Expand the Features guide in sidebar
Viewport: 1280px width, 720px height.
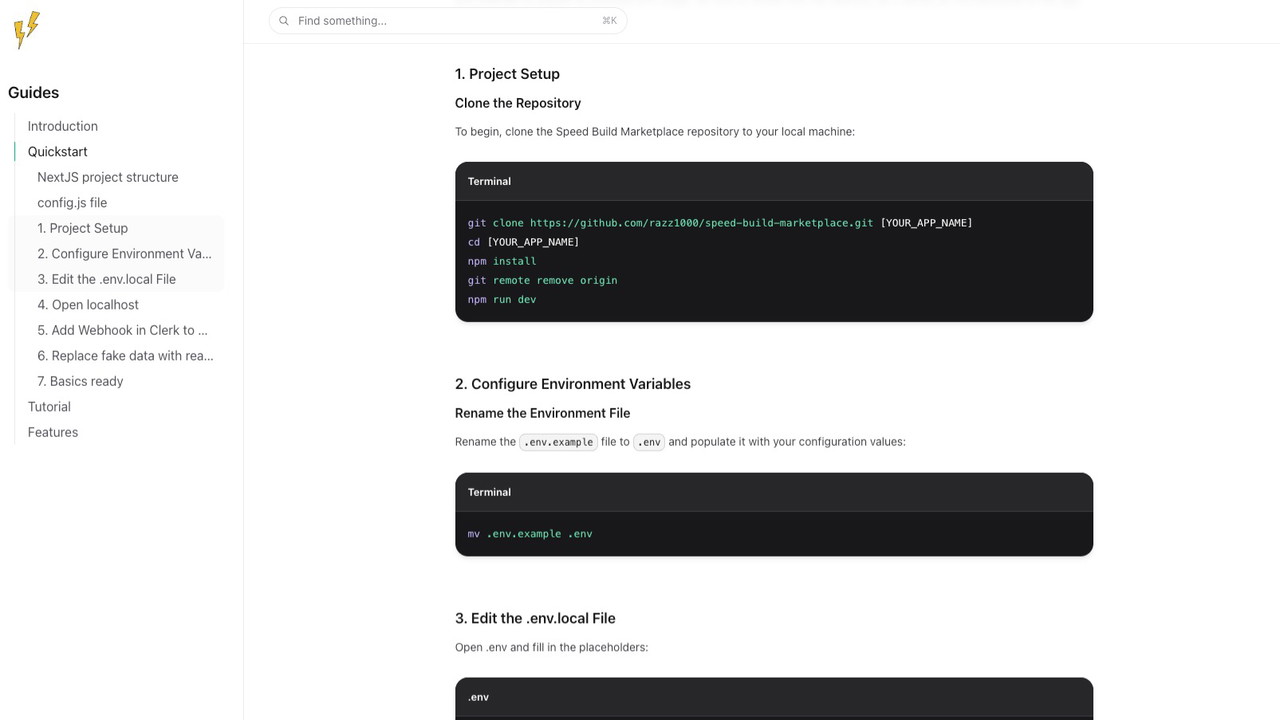point(53,432)
